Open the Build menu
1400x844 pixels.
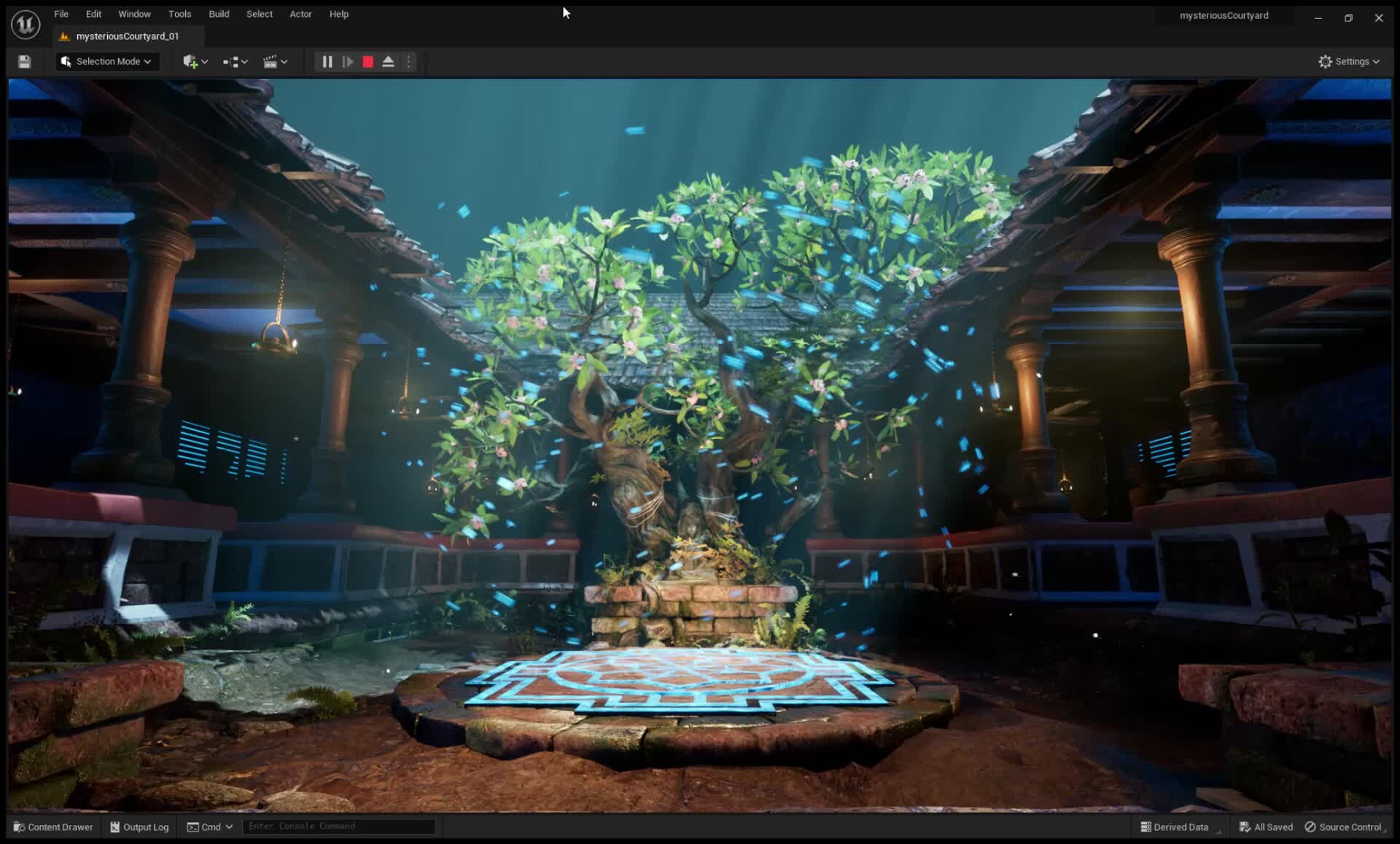tap(218, 14)
